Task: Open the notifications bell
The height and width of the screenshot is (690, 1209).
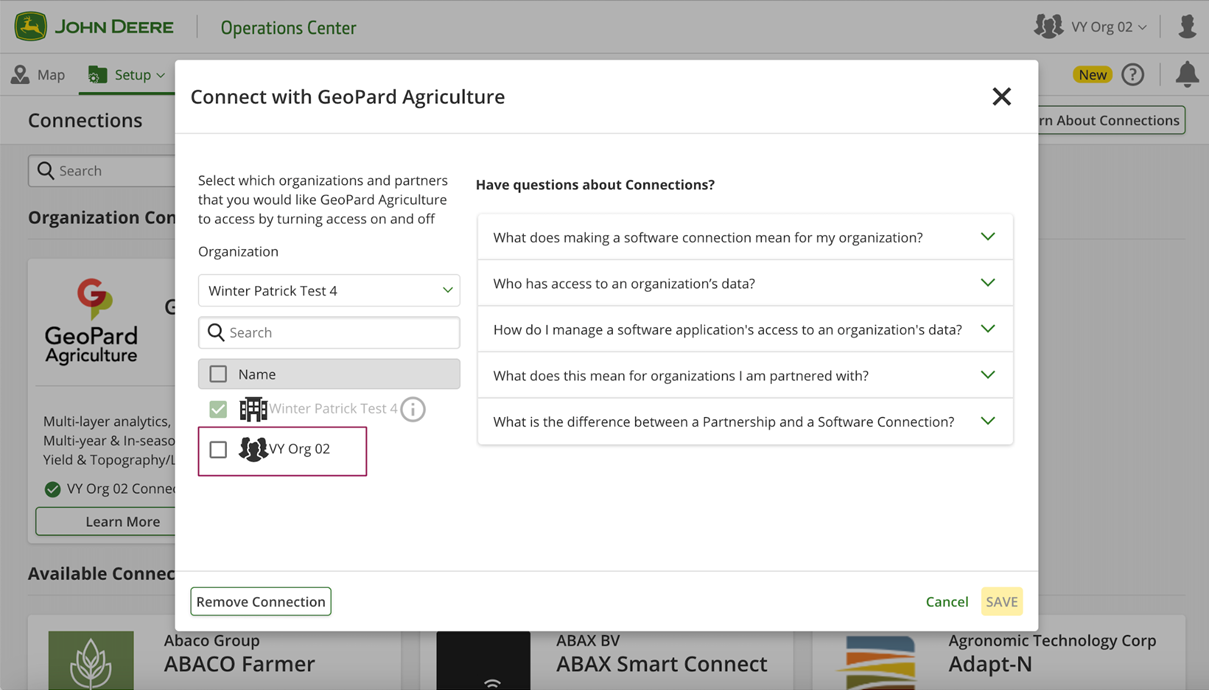Action: [x=1186, y=75]
